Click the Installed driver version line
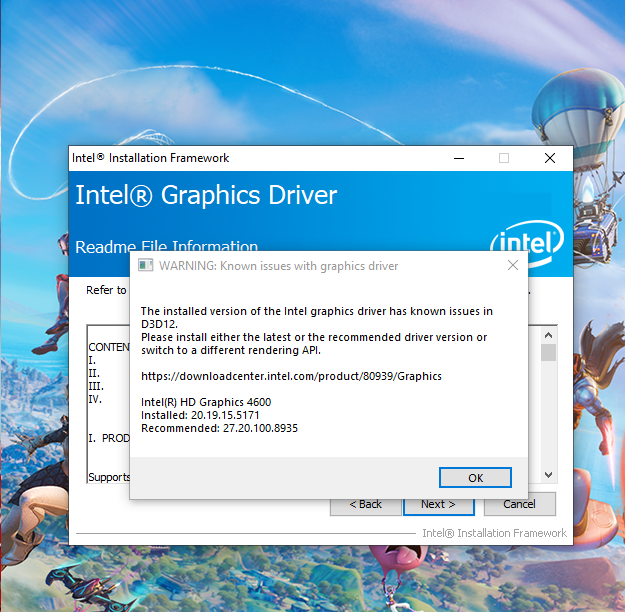The height and width of the screenshot is (612, 625). pyautogui.click(x=200, y=415)
